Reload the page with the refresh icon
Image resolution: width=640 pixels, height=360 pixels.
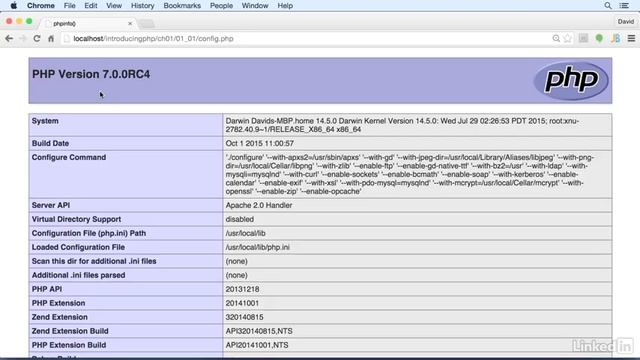click(37, 38)
